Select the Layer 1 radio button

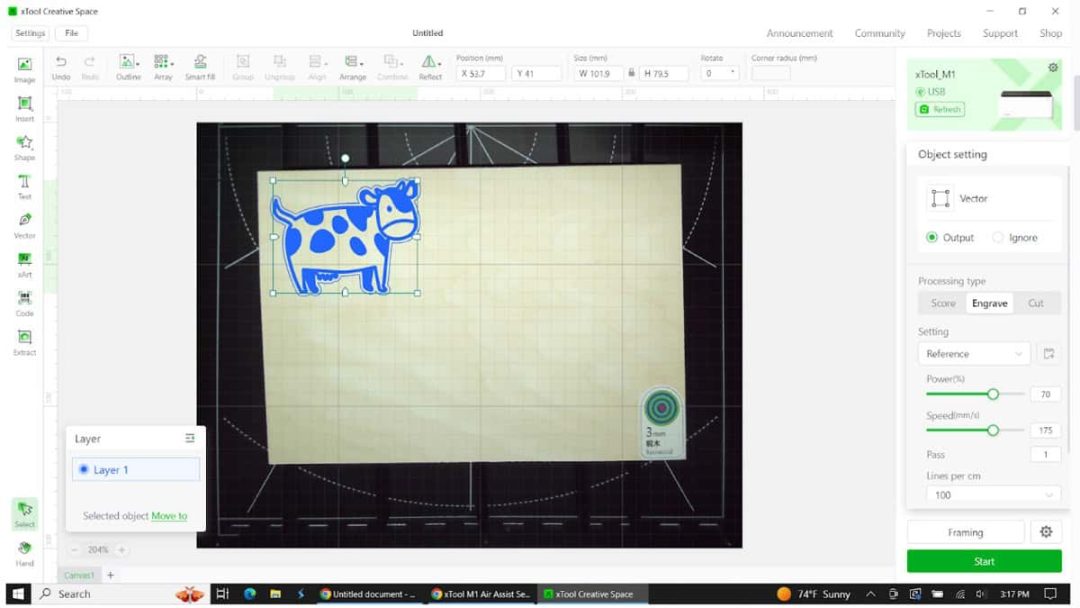(x=84, y=469)
